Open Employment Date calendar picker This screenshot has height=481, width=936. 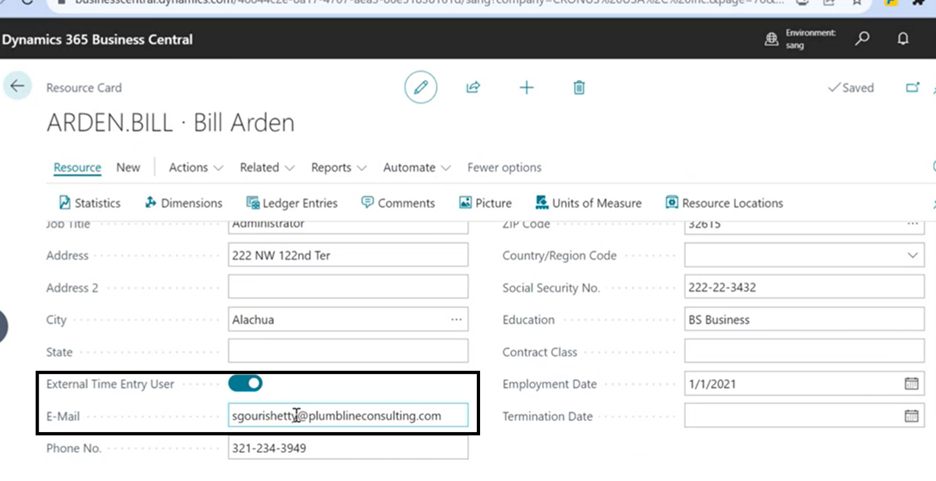click(911, 384)
